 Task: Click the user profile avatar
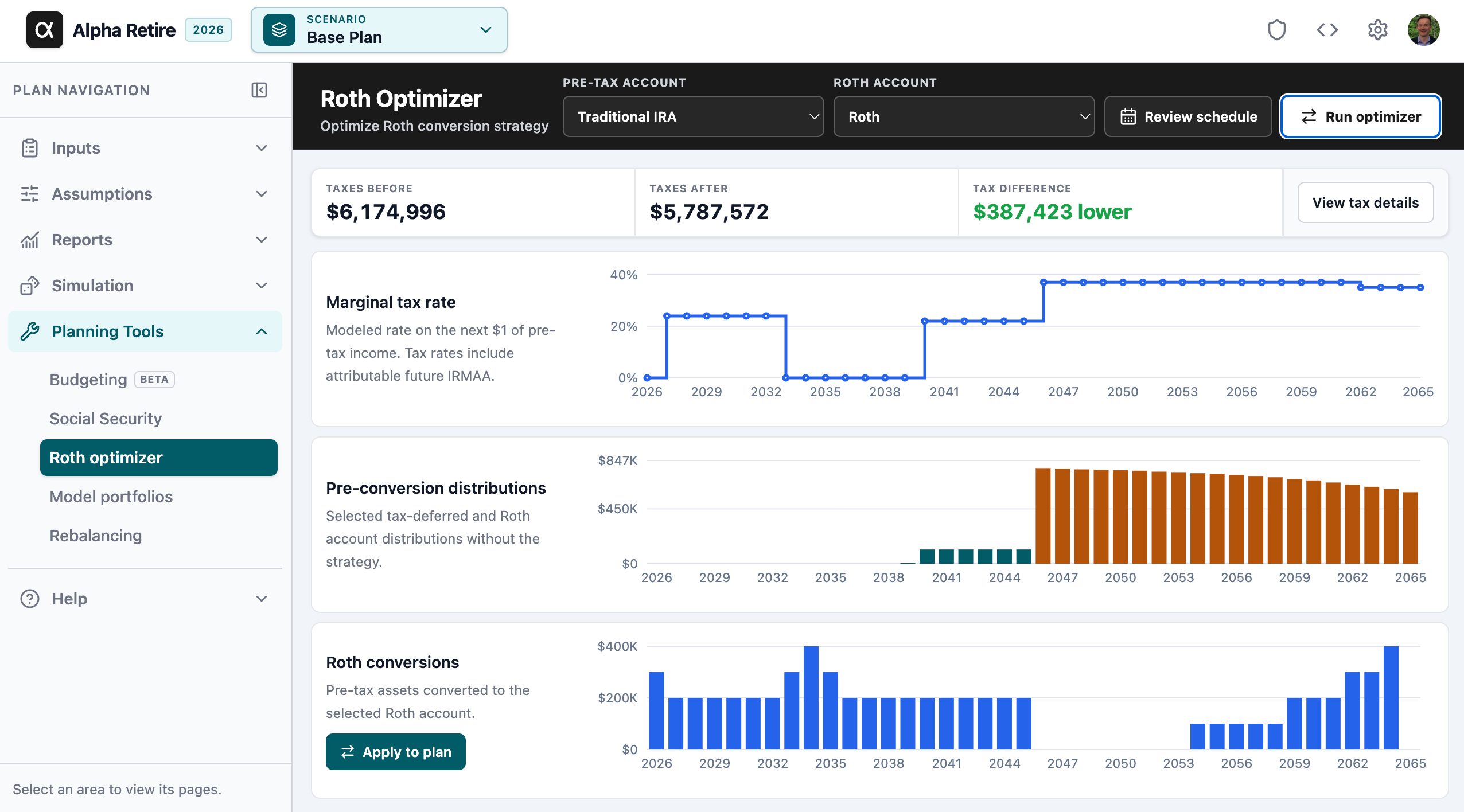tap(1423, 30)
